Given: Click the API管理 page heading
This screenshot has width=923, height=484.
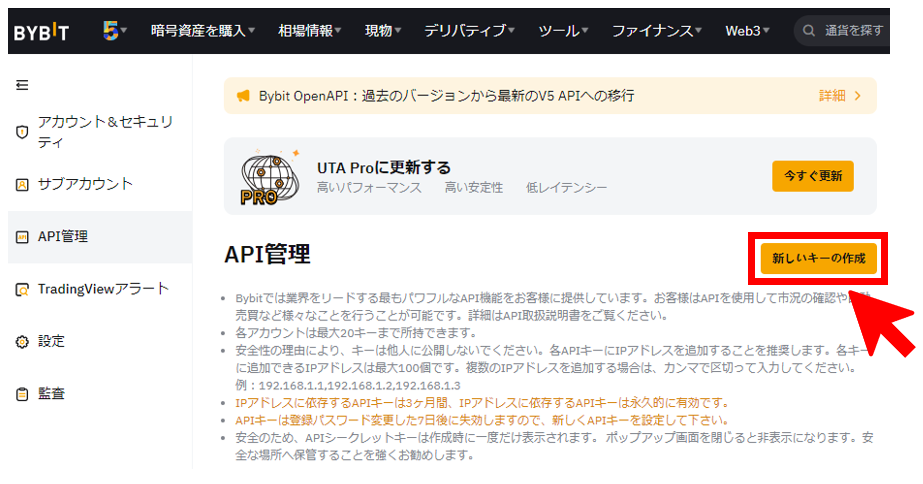Looking at the screenshot, I should pyautogui.click(x=267, y=255).
